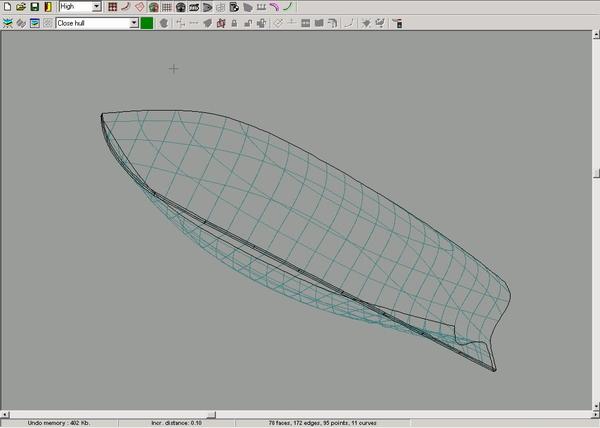This screenshot has height=428, width=600.
Task: Click the gray star with lines icon
Action: [x=380, y=23]
